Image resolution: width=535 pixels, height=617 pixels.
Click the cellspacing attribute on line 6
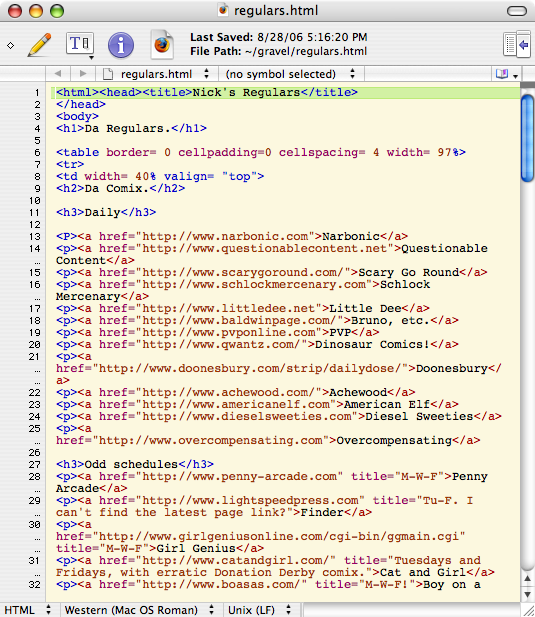(322, 152)
